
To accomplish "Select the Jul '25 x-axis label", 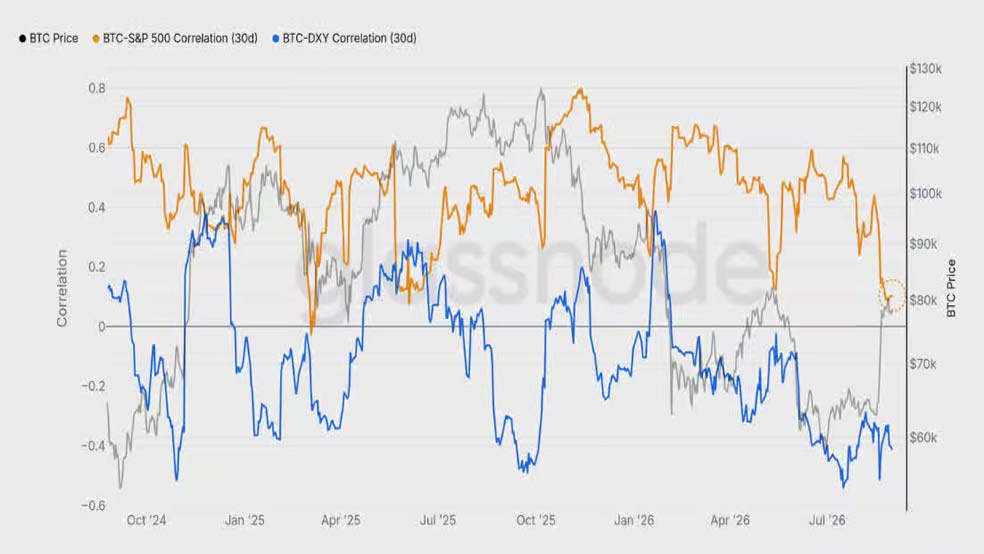I will click(437, 520).
